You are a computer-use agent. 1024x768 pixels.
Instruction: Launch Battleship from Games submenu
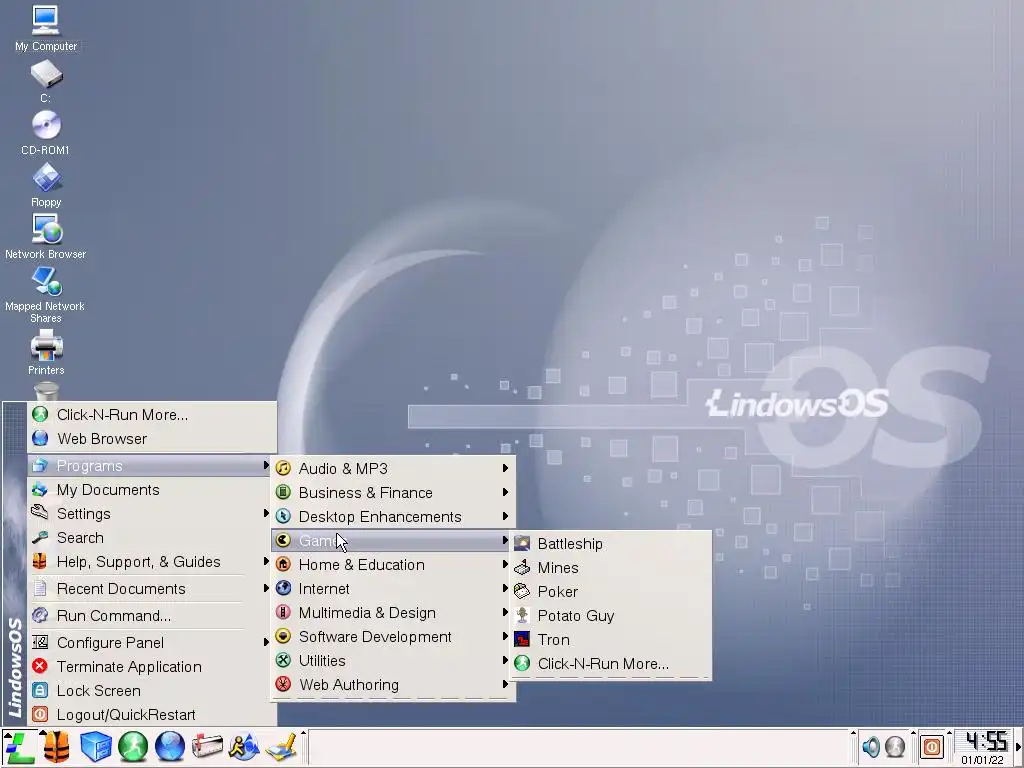(x=611, y=543)
